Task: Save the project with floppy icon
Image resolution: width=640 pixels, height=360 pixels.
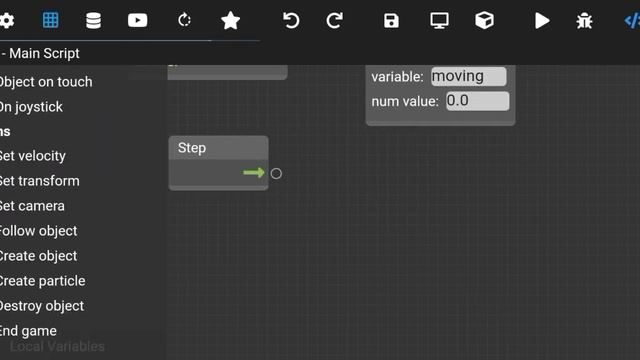Action: [x=391, y=20]
